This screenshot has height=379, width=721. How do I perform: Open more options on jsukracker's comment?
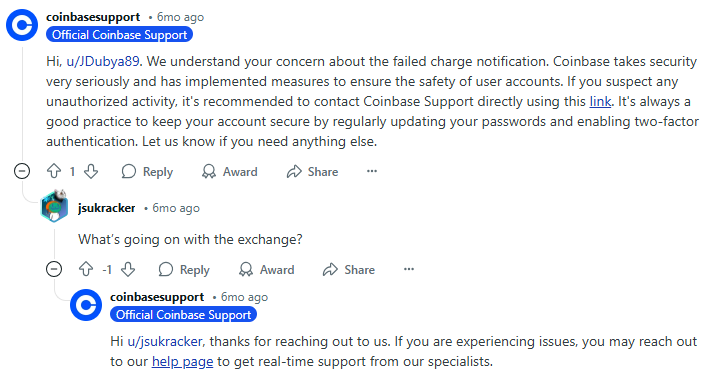(408, 269)
